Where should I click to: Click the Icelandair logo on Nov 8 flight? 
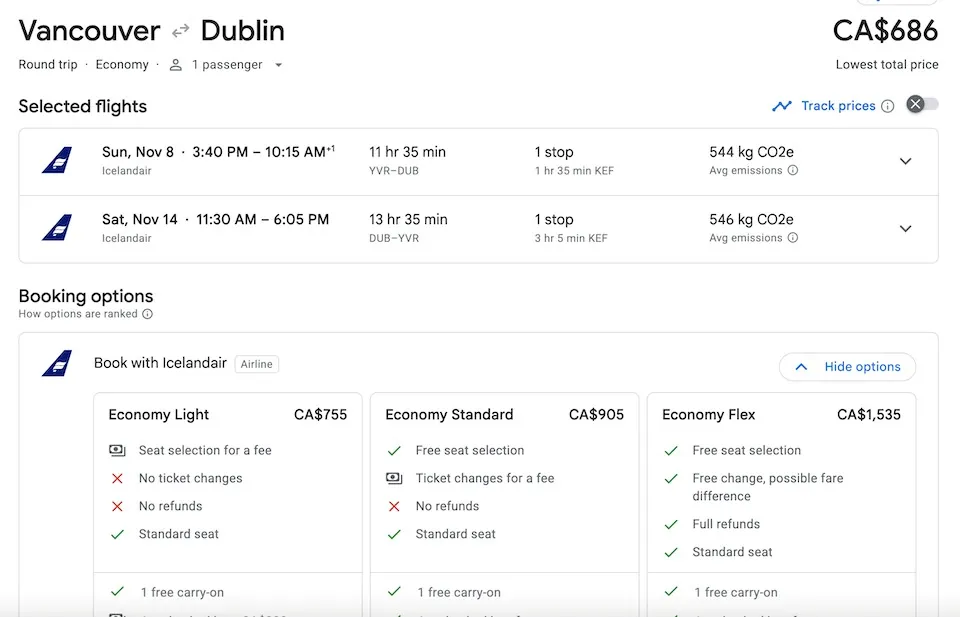[57, 160]
